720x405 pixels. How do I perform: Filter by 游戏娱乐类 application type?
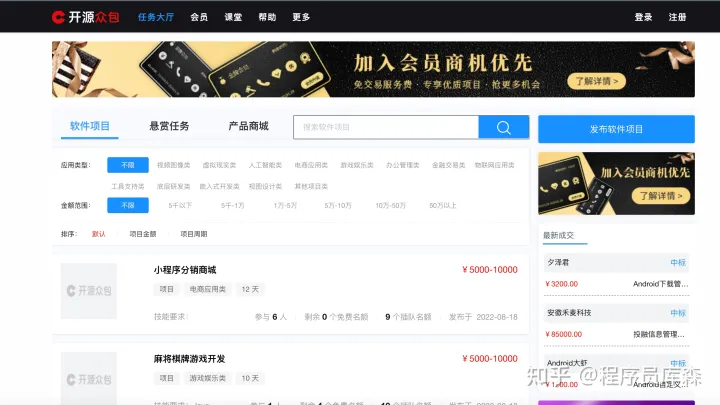357,165
